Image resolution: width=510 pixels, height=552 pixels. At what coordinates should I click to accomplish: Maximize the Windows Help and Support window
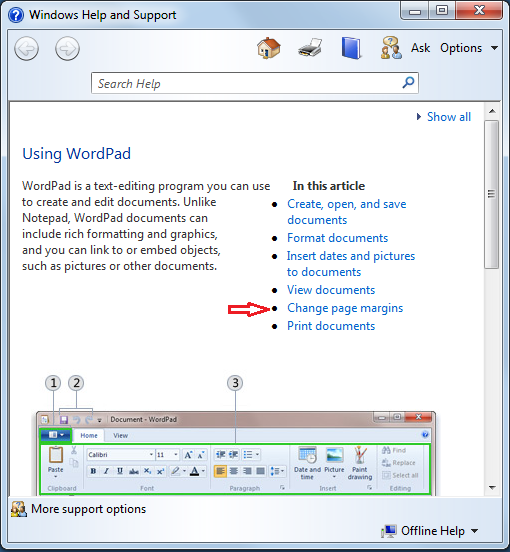coord(442,11)
